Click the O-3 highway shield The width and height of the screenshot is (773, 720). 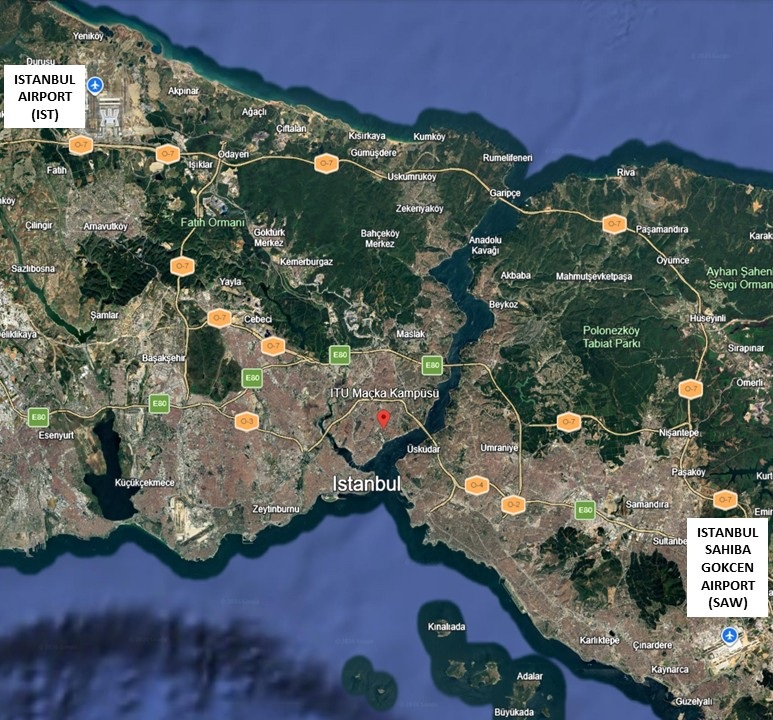247,421
